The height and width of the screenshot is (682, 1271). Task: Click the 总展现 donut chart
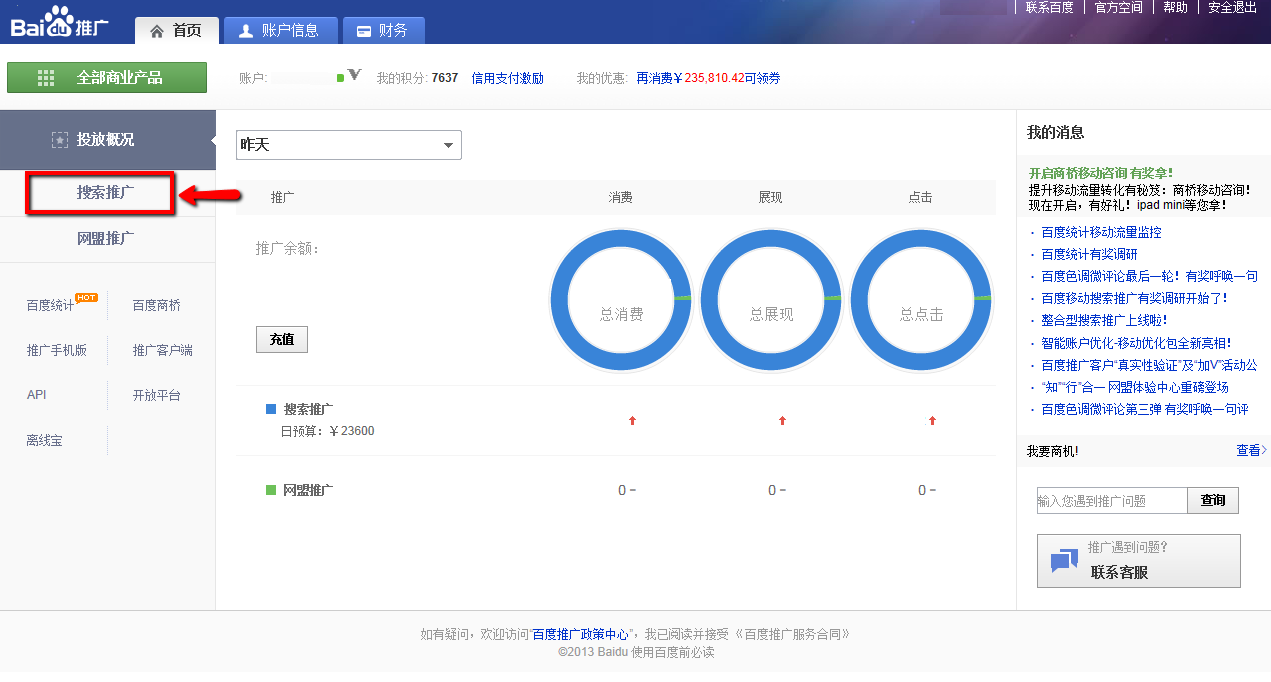pos(771,299)
